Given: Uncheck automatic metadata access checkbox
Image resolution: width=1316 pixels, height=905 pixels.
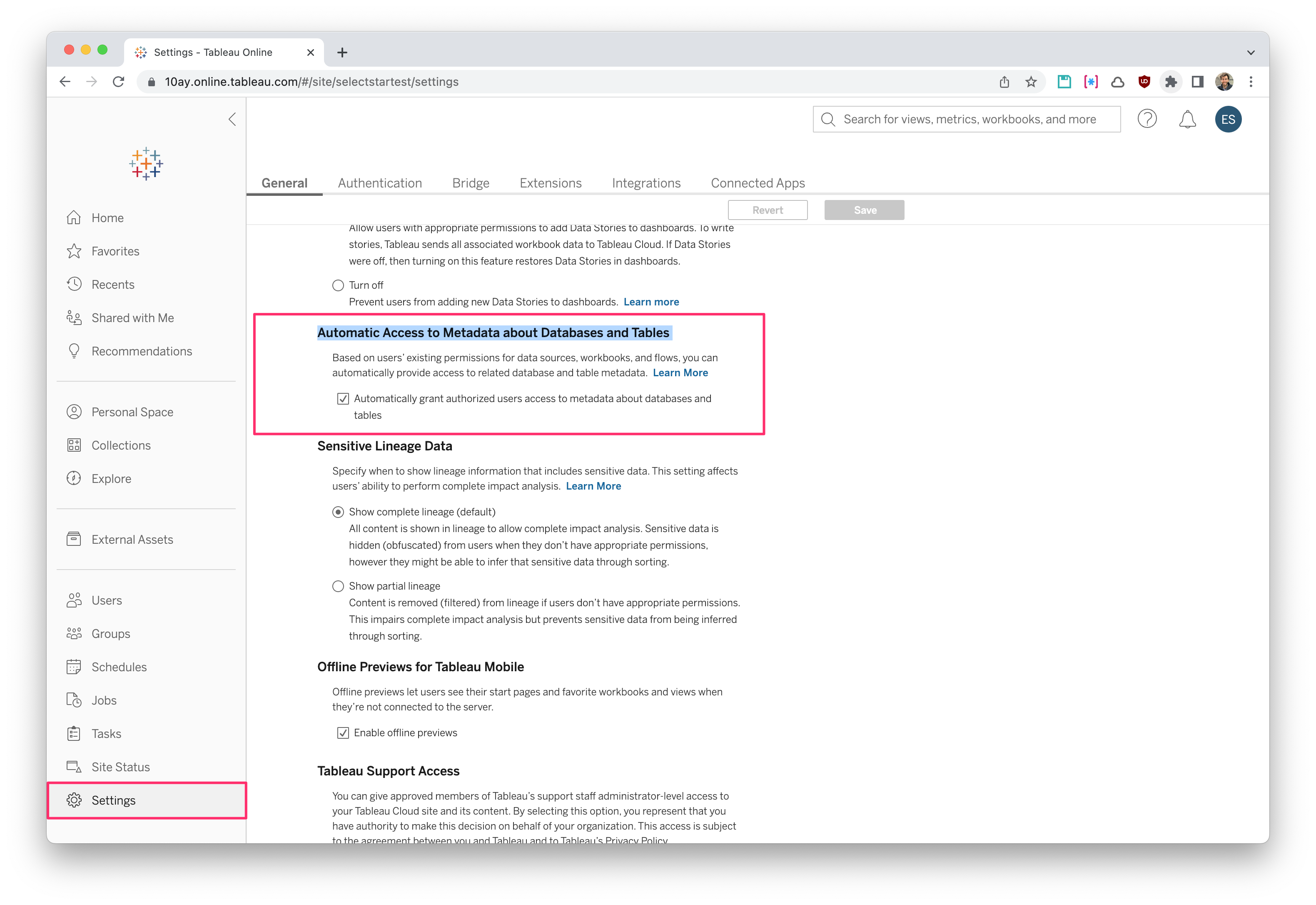Looking at the screenshot, I should pyautogui.click(x=343, y=399).
